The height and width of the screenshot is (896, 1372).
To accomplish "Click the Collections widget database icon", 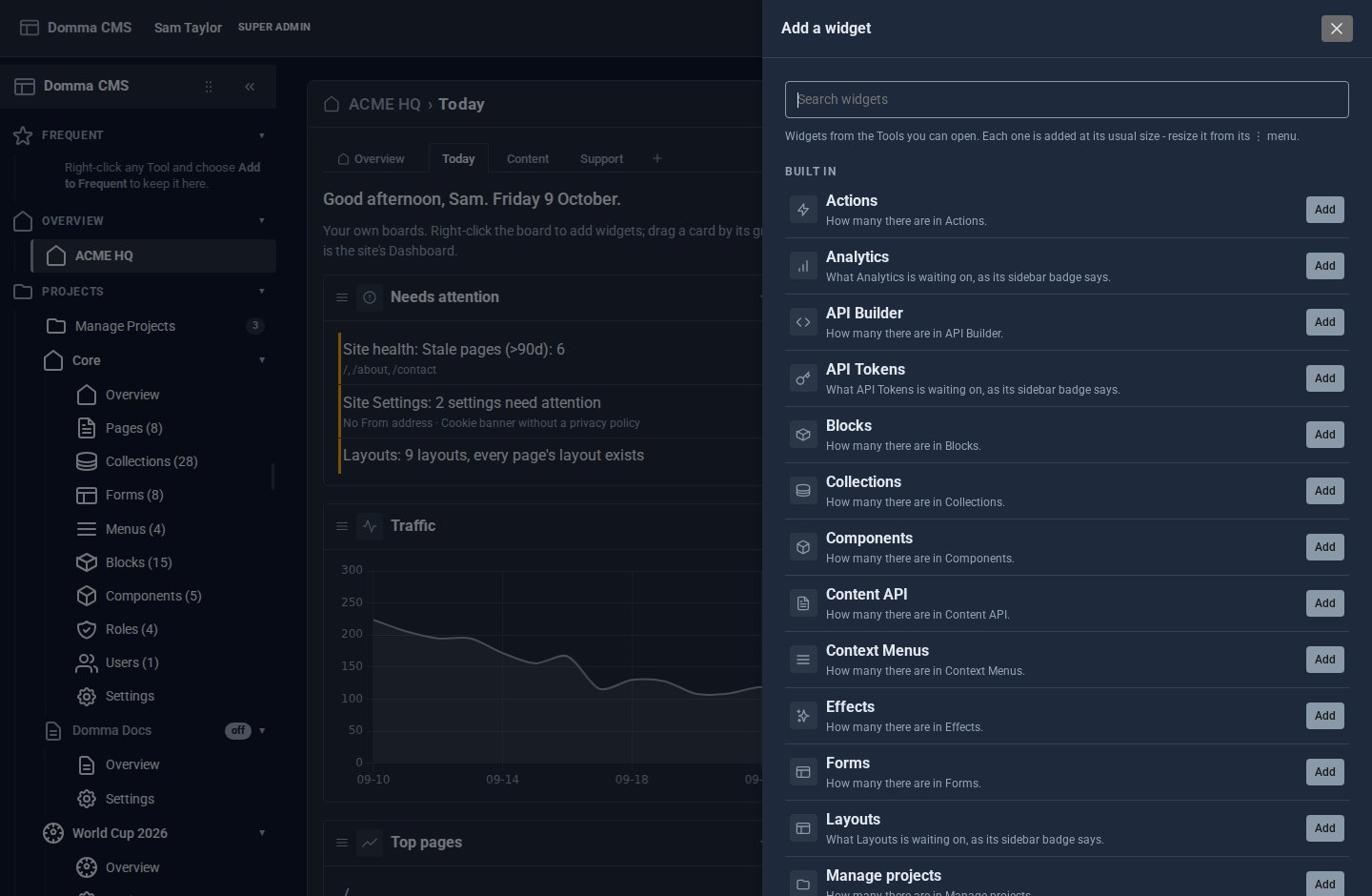I will (x=803, y=491).
